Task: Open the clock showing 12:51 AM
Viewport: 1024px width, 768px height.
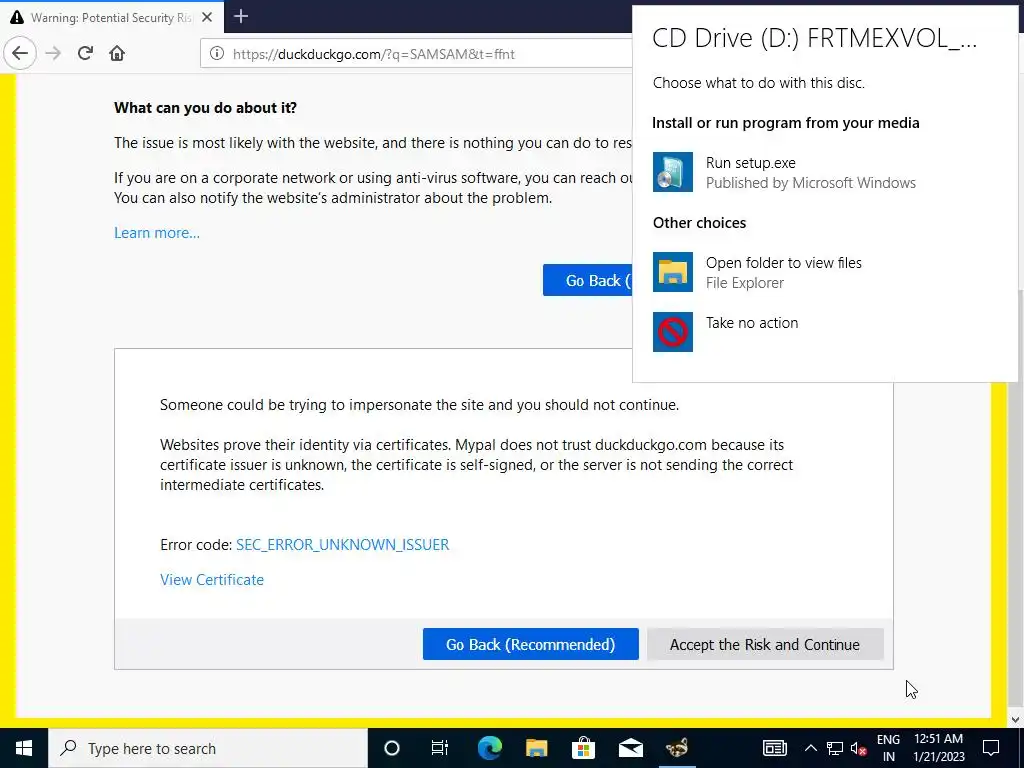Action: 938,748
